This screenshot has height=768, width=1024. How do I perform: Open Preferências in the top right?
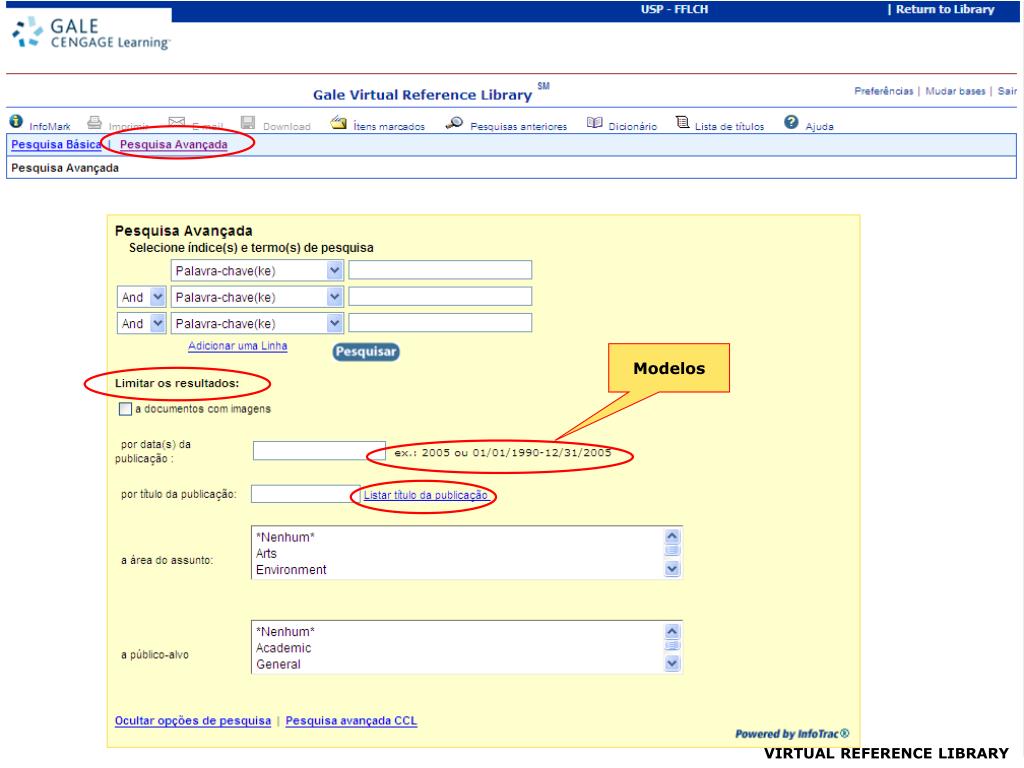pos(884,91)
